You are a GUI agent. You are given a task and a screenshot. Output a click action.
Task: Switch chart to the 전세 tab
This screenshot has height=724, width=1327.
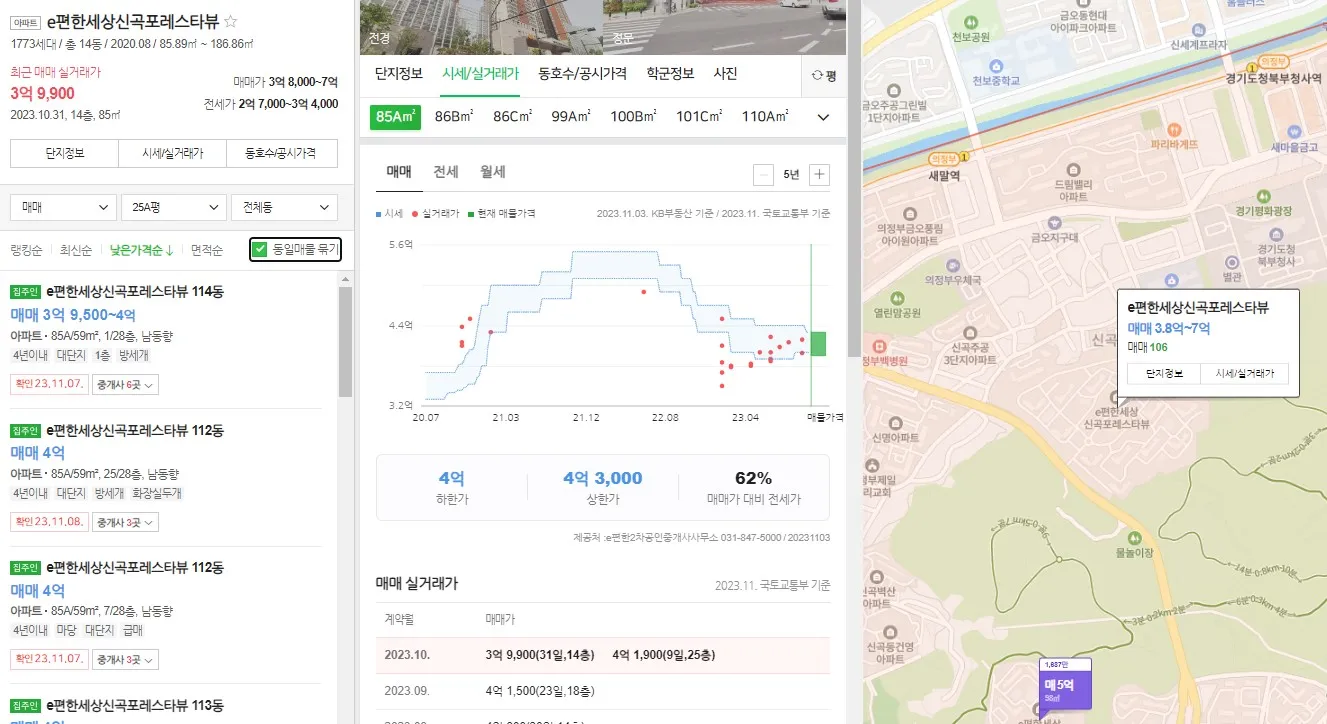[x=446, y=172]
